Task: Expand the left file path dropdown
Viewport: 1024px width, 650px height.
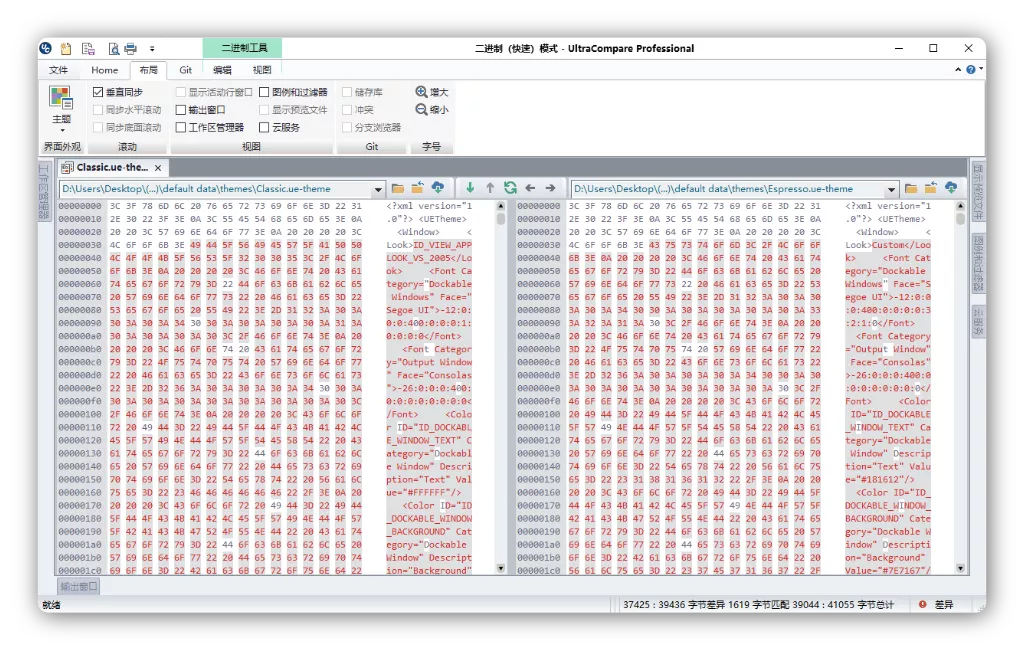Action: click(378, 189)
